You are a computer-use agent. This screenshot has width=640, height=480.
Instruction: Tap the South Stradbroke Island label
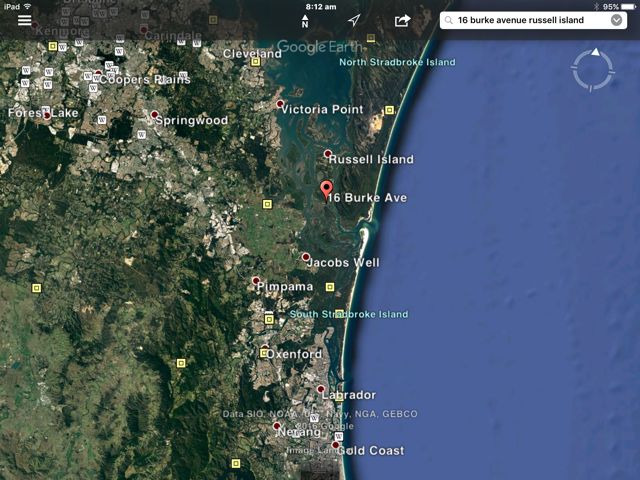pos(349,314)
